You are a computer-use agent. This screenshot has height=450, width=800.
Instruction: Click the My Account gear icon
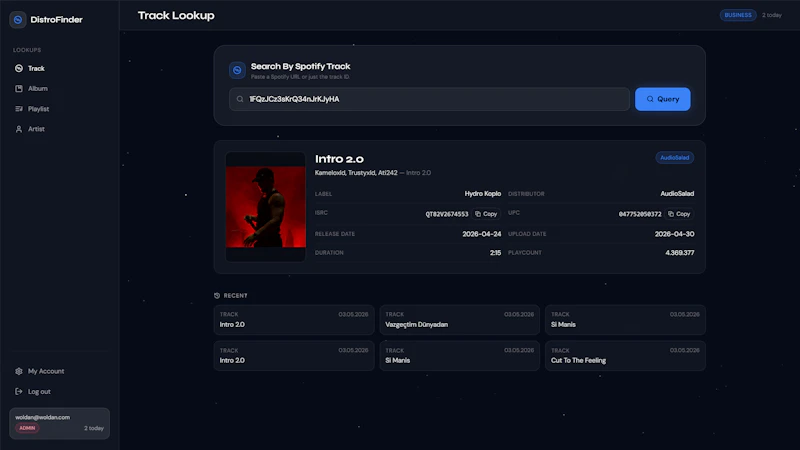pyautogui.click(x=19, y=371)
